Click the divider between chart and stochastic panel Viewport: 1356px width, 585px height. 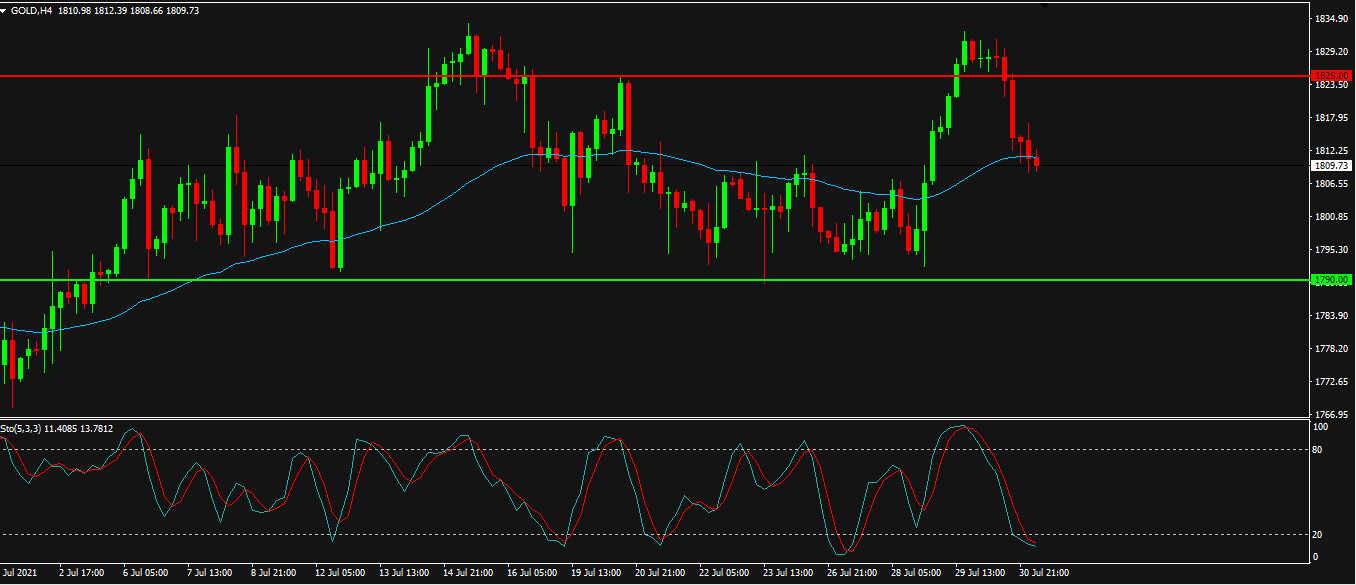coord(654,418)
